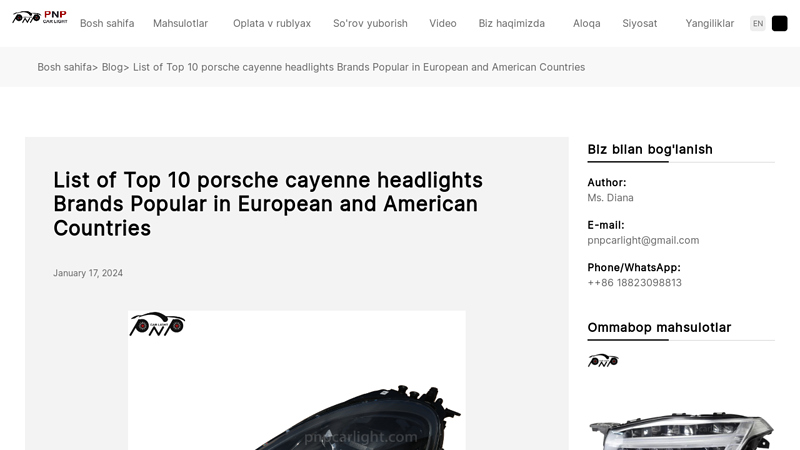Open Biz haqimizda page
Viewport: 800px width, 450px height.
(512, 23)
